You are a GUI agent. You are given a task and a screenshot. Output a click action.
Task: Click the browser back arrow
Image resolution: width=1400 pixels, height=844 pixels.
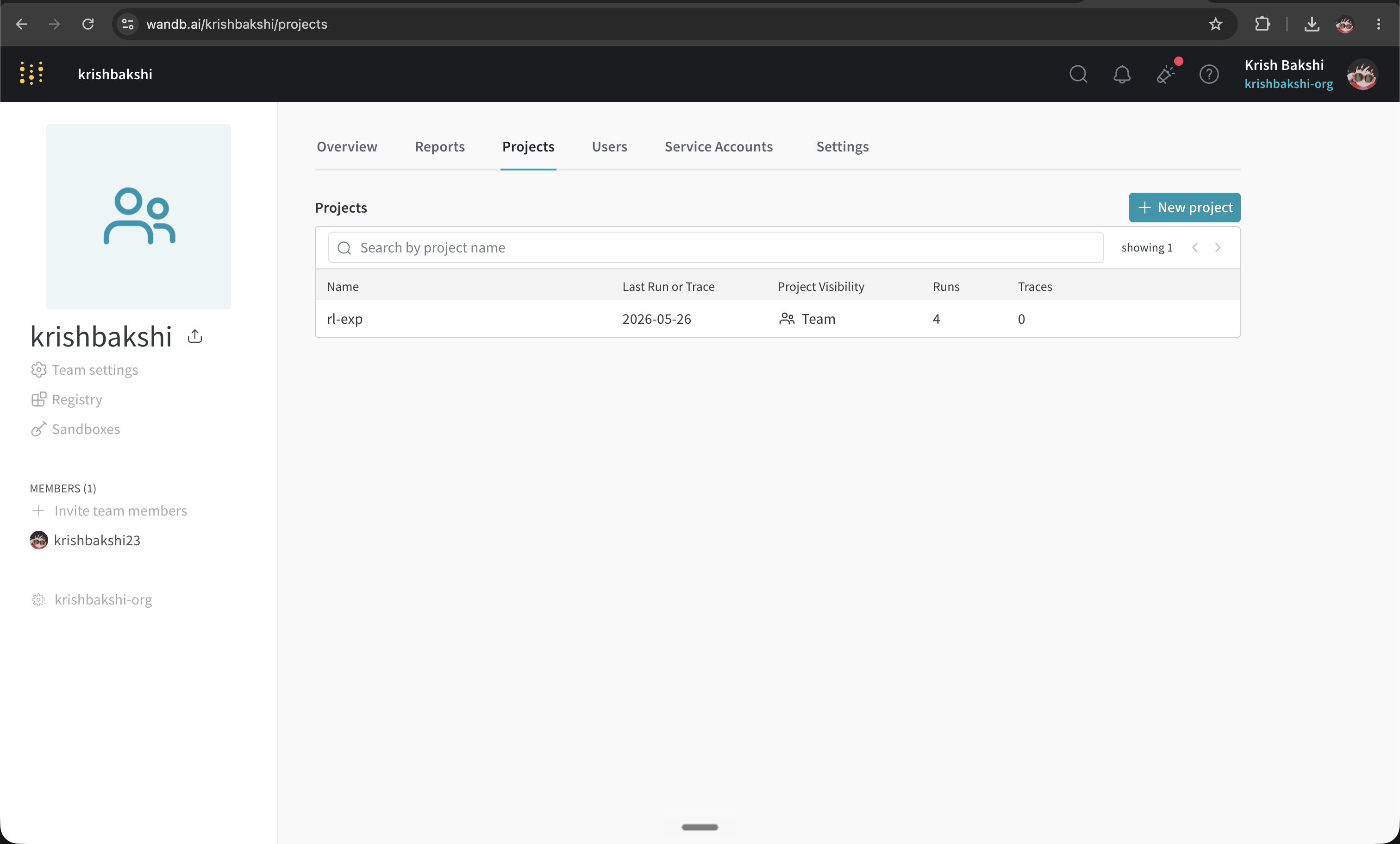(x=22, y=24)
